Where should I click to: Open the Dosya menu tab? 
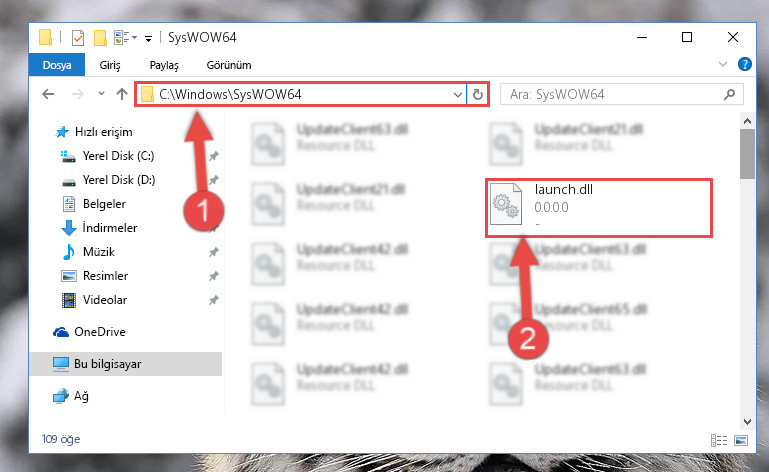tap(57, 65)
